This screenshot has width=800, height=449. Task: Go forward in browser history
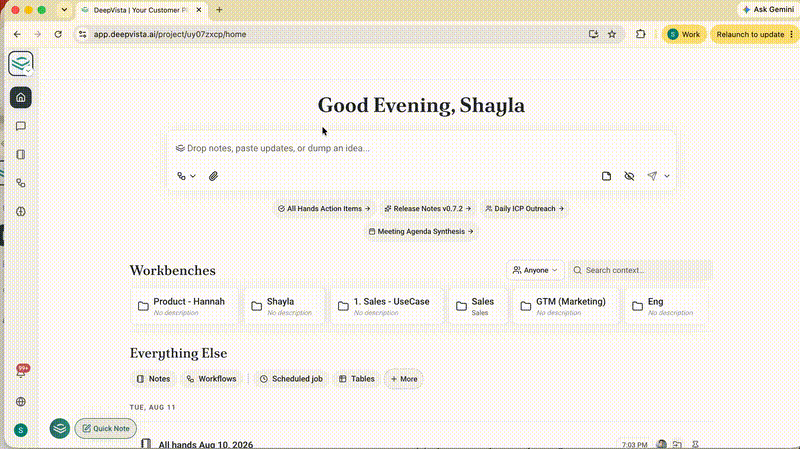pyautogui.click(x=38, y=34)
